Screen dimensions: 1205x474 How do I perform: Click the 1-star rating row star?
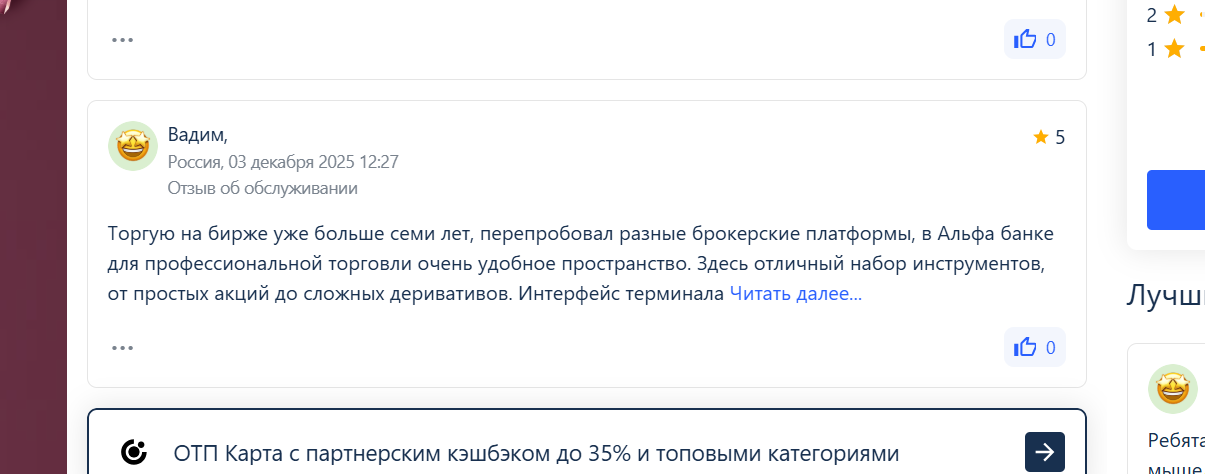(x=1174, y=48)
